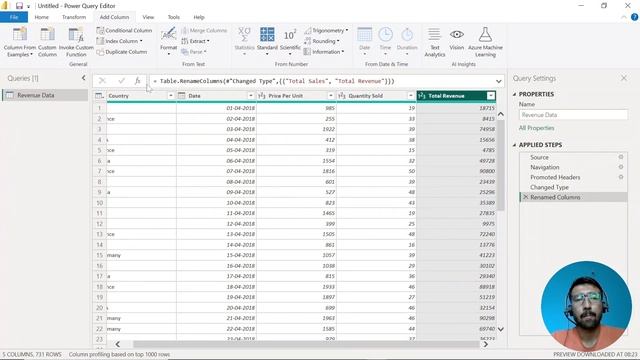This screenshot has width=640, height=360.
Task: Open the Country column filter dropdown
Action: pyautogui.click(x=171, y=96)
